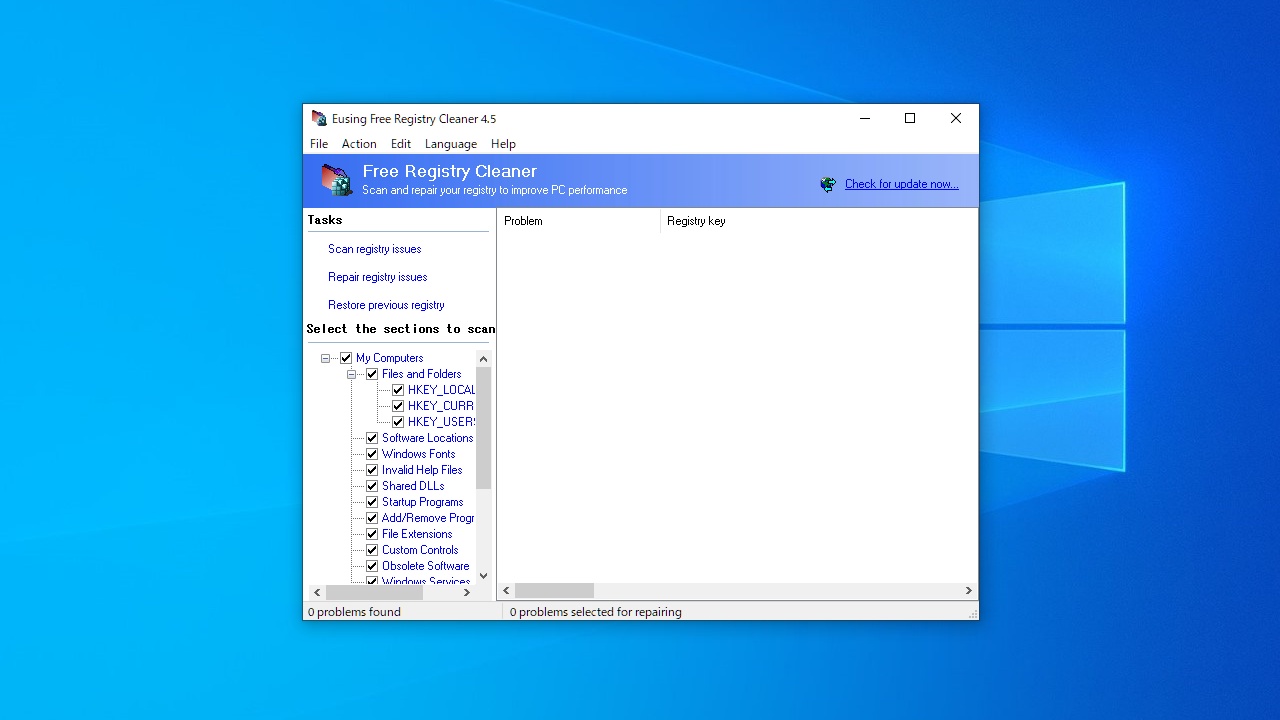Image resolution: width=1280 pixels, height=720 pixels.
Task: Uncheck the Obsolete Software checkbox
Action: (x=372, y=566)
